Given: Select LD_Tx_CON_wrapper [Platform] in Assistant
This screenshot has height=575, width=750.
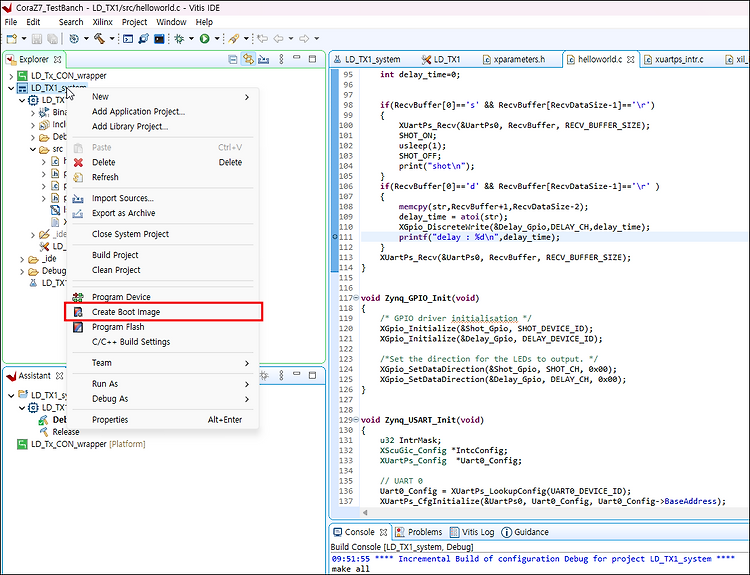Looking at the screenshot, I should pyautogui.click(x=88, y=444).
